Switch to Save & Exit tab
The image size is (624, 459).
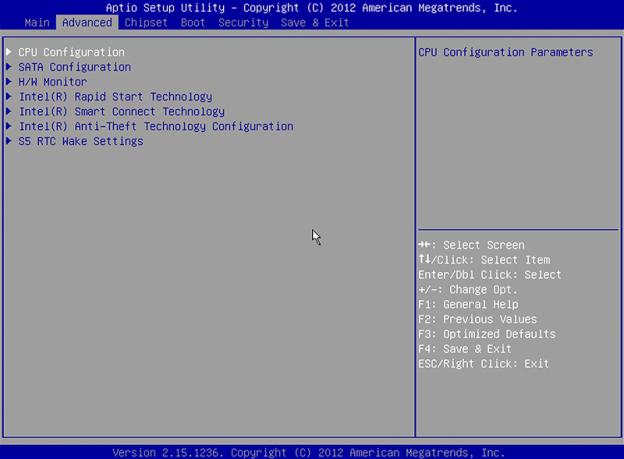pyautogui.click(x=315, y=23)
